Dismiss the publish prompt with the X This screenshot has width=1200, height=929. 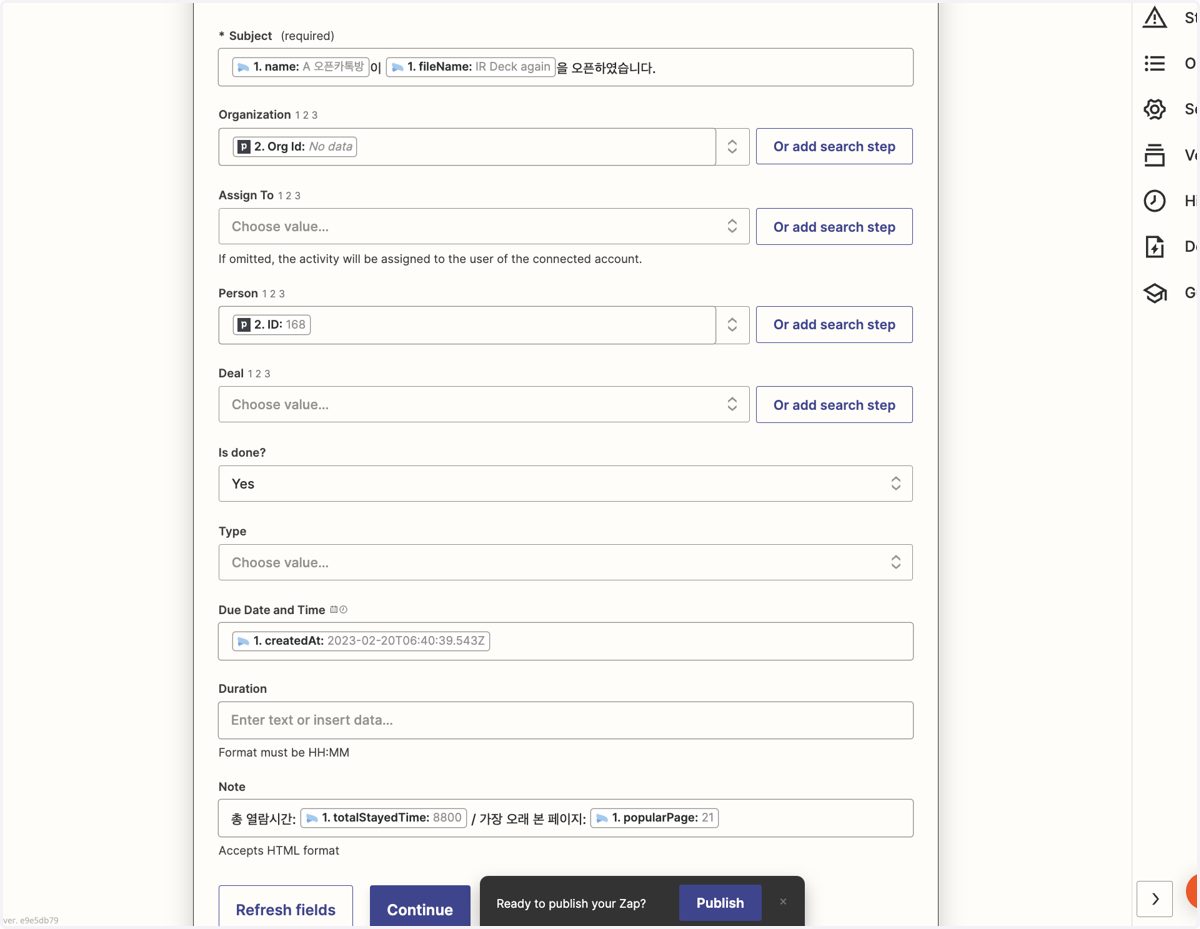pyautogui.click(x=783, y=902)
